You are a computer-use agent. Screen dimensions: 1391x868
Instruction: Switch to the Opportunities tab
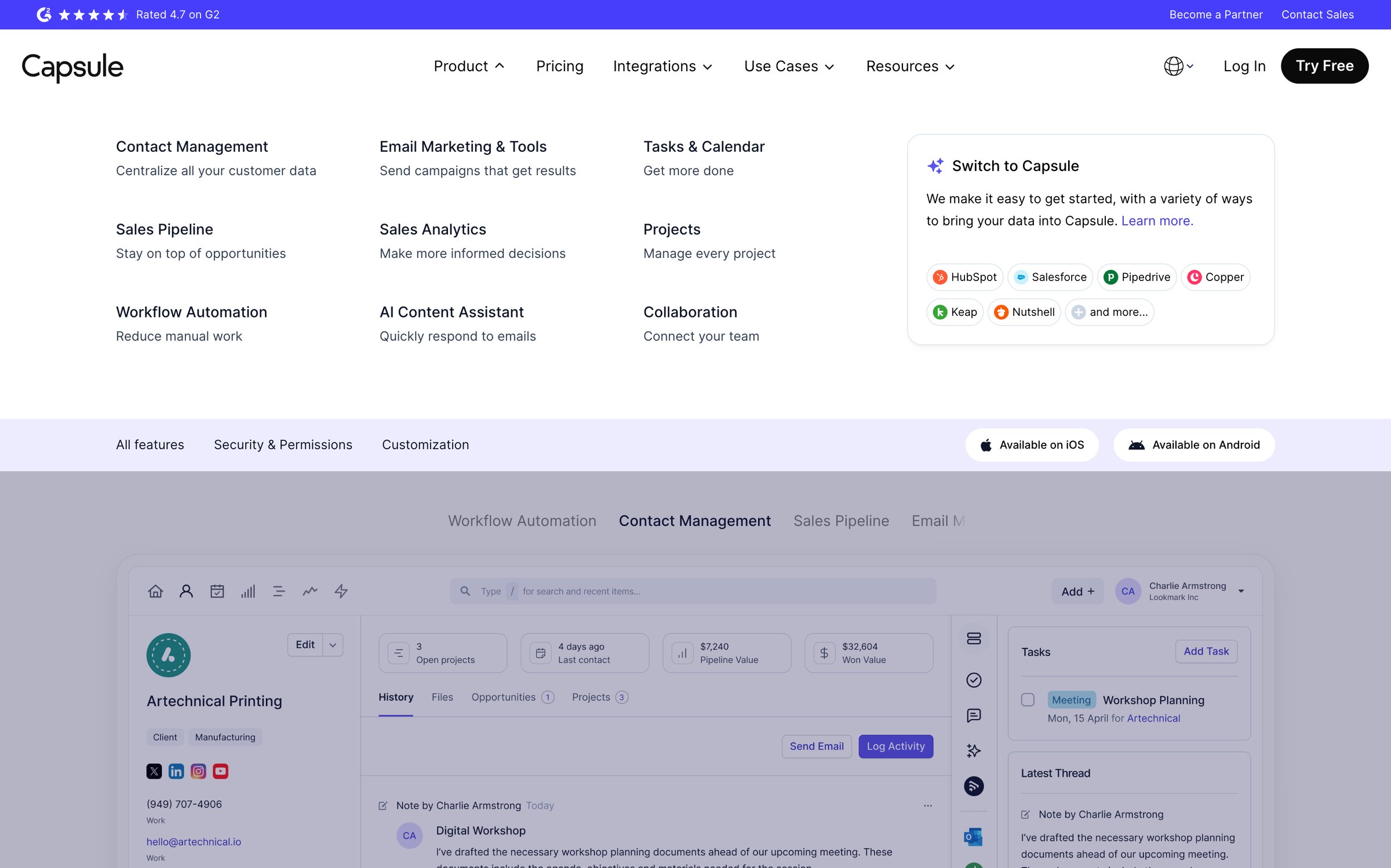pos(512,697)
